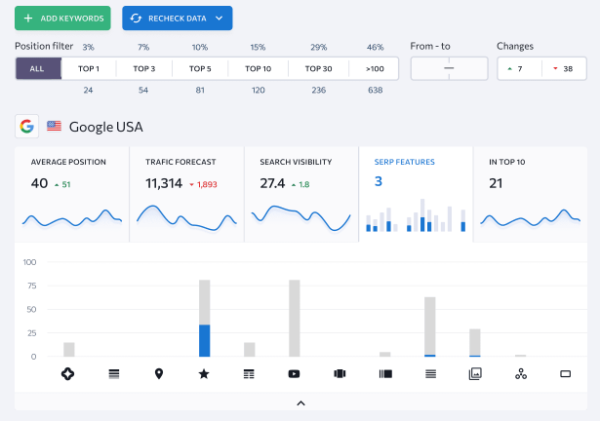
Task: Select the share-nodes feature icon at bottom
Action: click(520, 374)
